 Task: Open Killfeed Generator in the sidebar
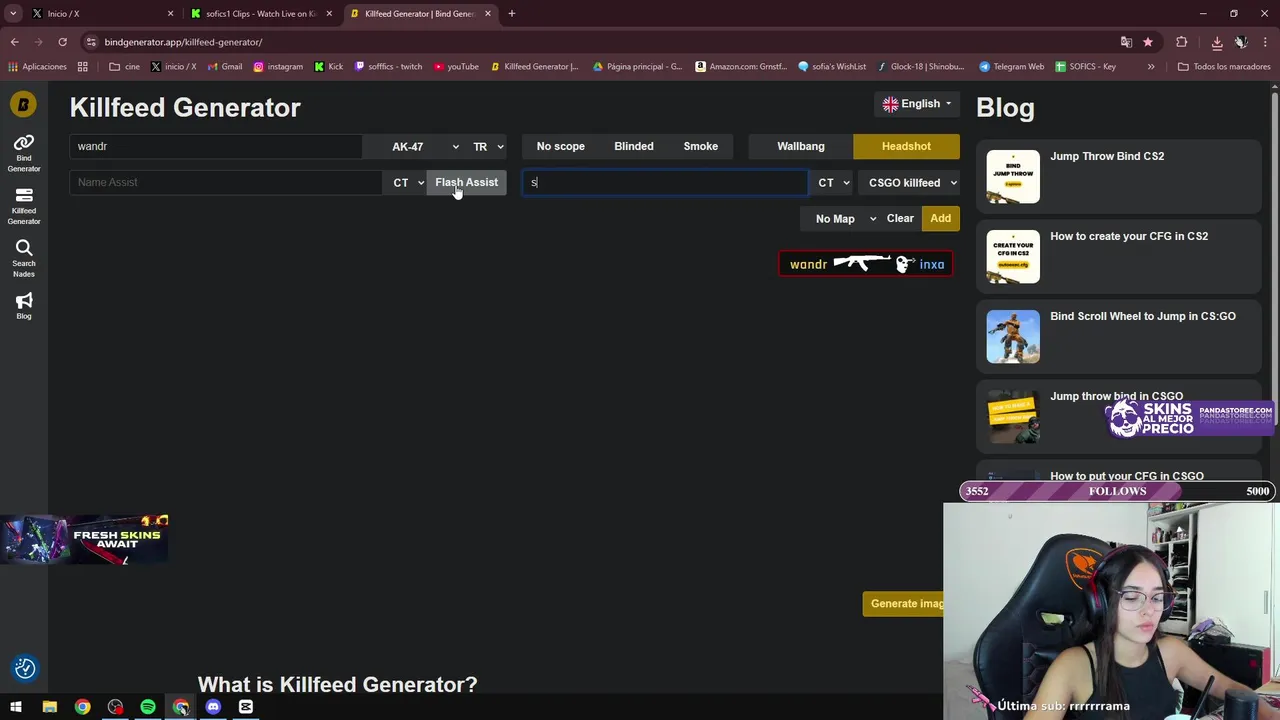pos(24,205)
